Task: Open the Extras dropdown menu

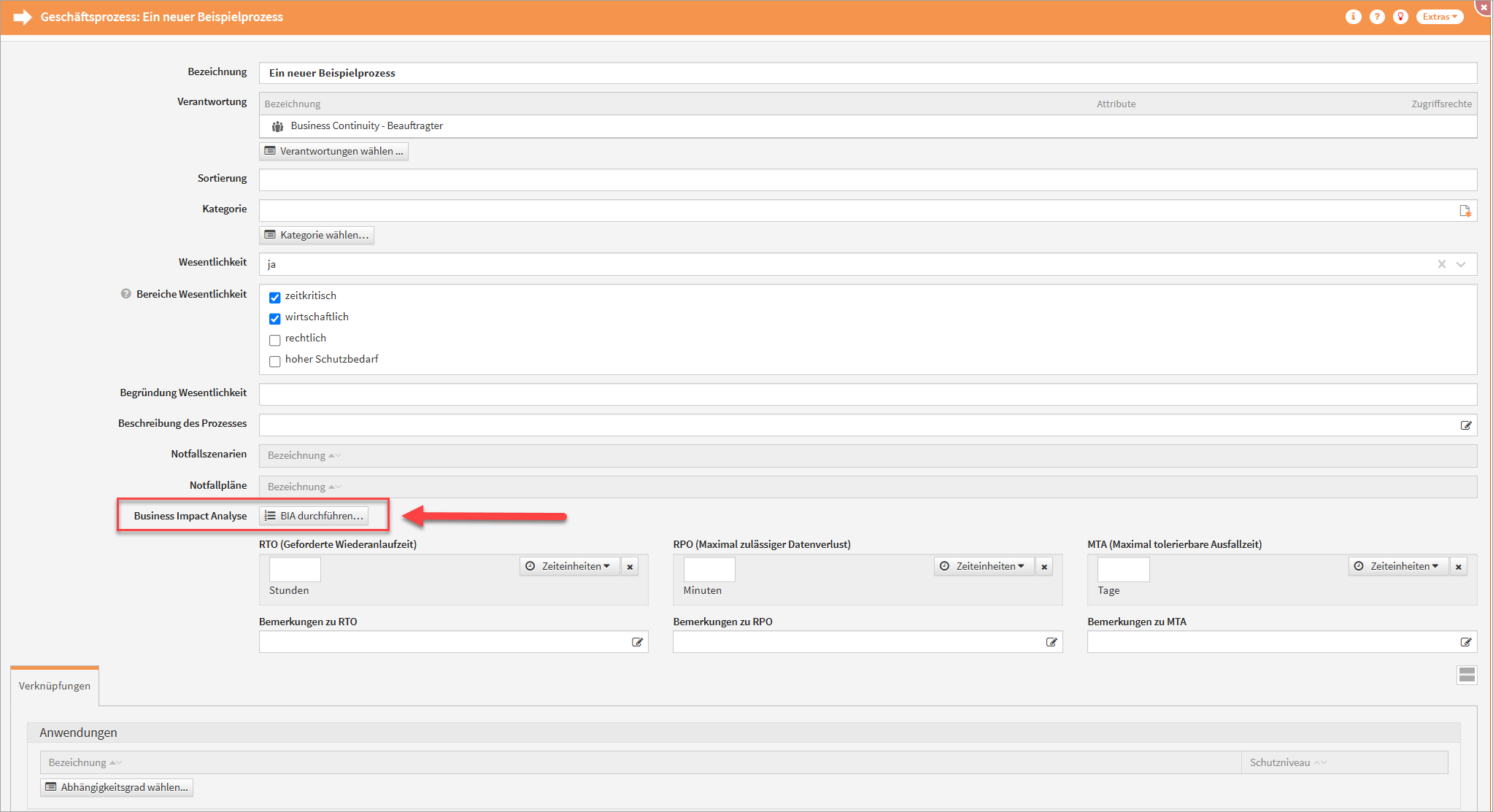Action: (x=1439, y=17)
